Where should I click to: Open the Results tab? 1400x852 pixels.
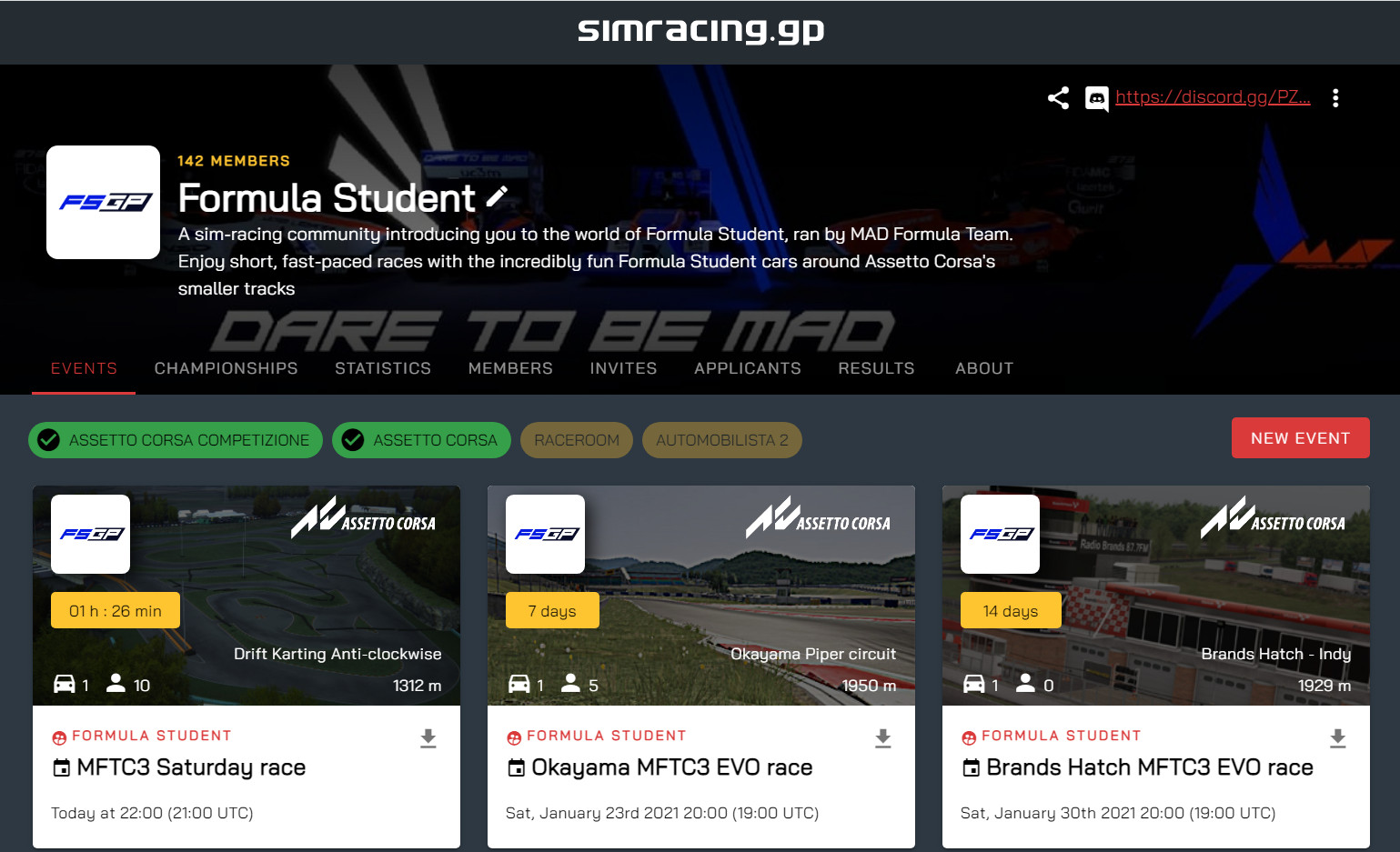(877, 368)
